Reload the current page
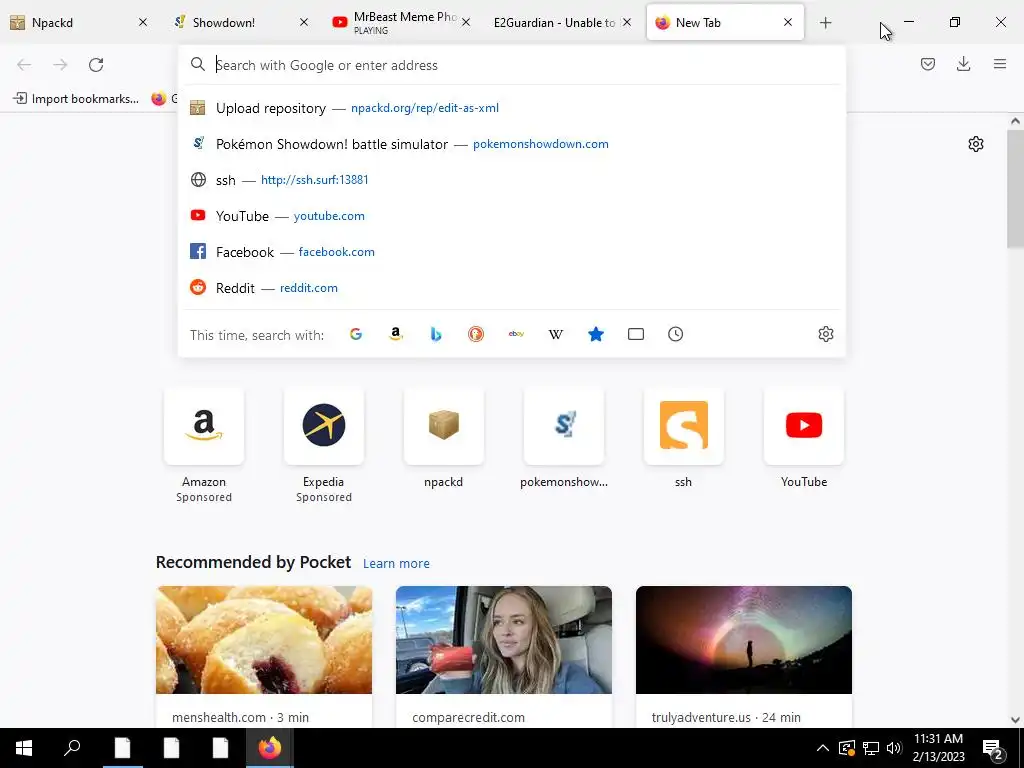Viewport: 1024px width, 768px height. (x=96, y=65)
